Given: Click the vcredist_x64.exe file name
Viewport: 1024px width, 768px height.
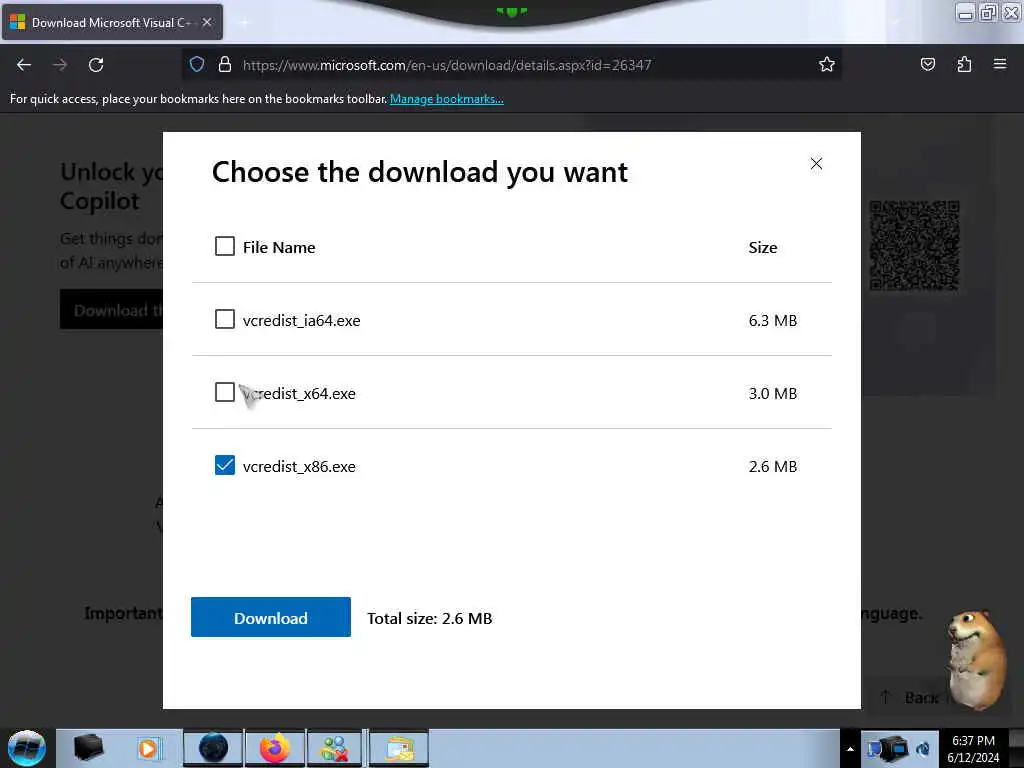Looking at the screenshot, I should pyautogui.click(x=299, y=394).
